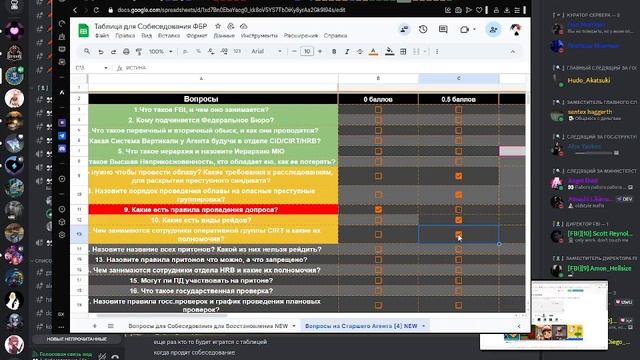Viewport: 640px width, 360px height.
Task: Untick 0 баллов checkbox for question 9
Action: tap(378, 210)
